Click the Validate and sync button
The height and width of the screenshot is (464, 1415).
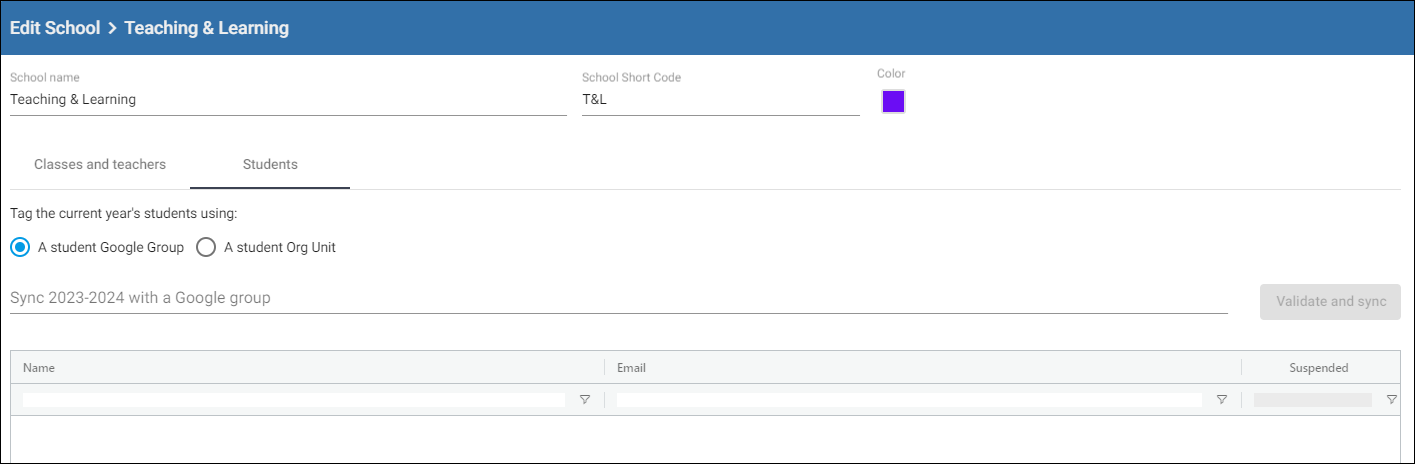1330,301
